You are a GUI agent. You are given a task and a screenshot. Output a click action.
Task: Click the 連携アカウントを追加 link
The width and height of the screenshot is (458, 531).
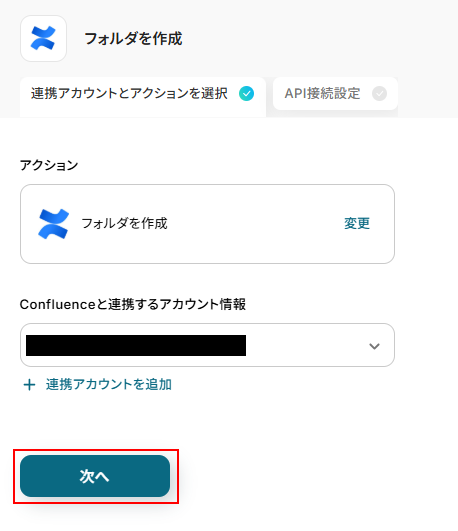click(x=109, y=385)
